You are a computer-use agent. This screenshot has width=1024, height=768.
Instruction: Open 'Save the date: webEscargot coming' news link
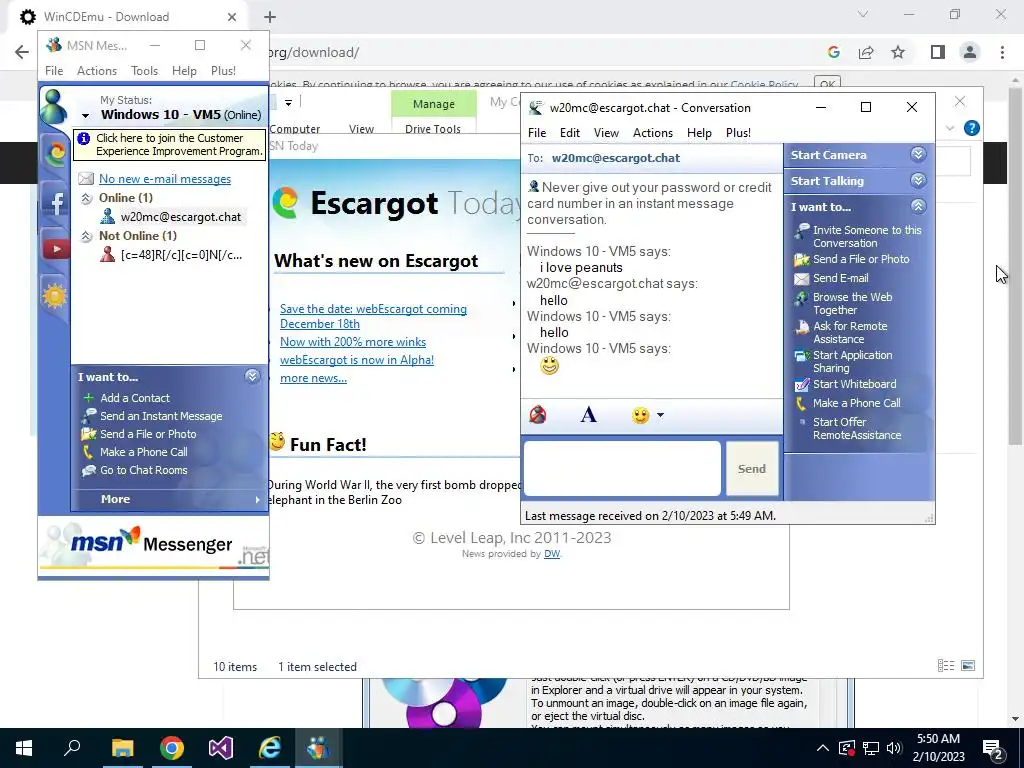373,316
